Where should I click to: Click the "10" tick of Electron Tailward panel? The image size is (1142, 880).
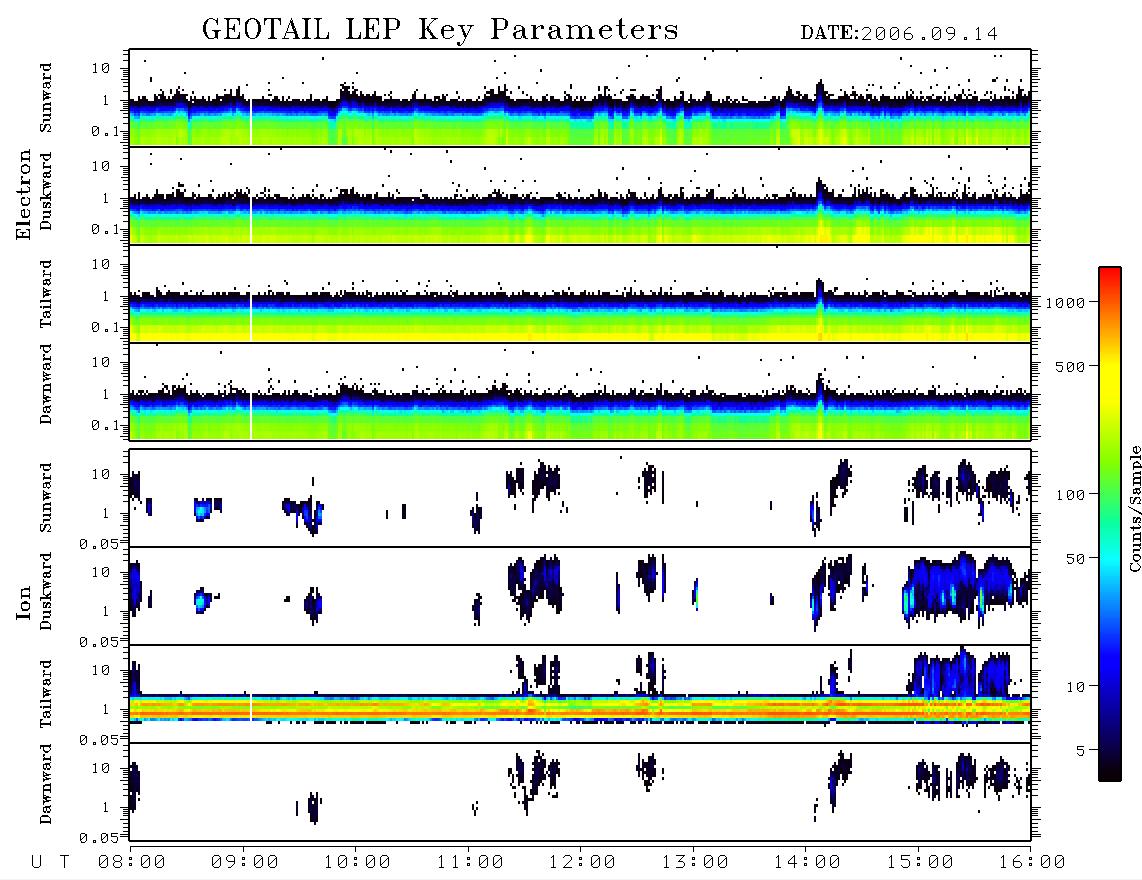101,264
